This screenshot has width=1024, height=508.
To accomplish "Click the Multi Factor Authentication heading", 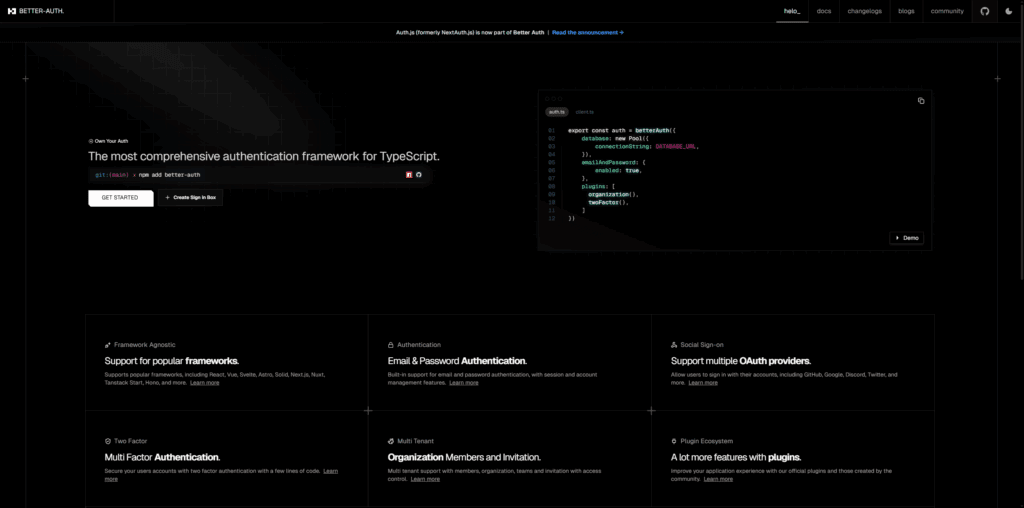I will tap(162, 457).
